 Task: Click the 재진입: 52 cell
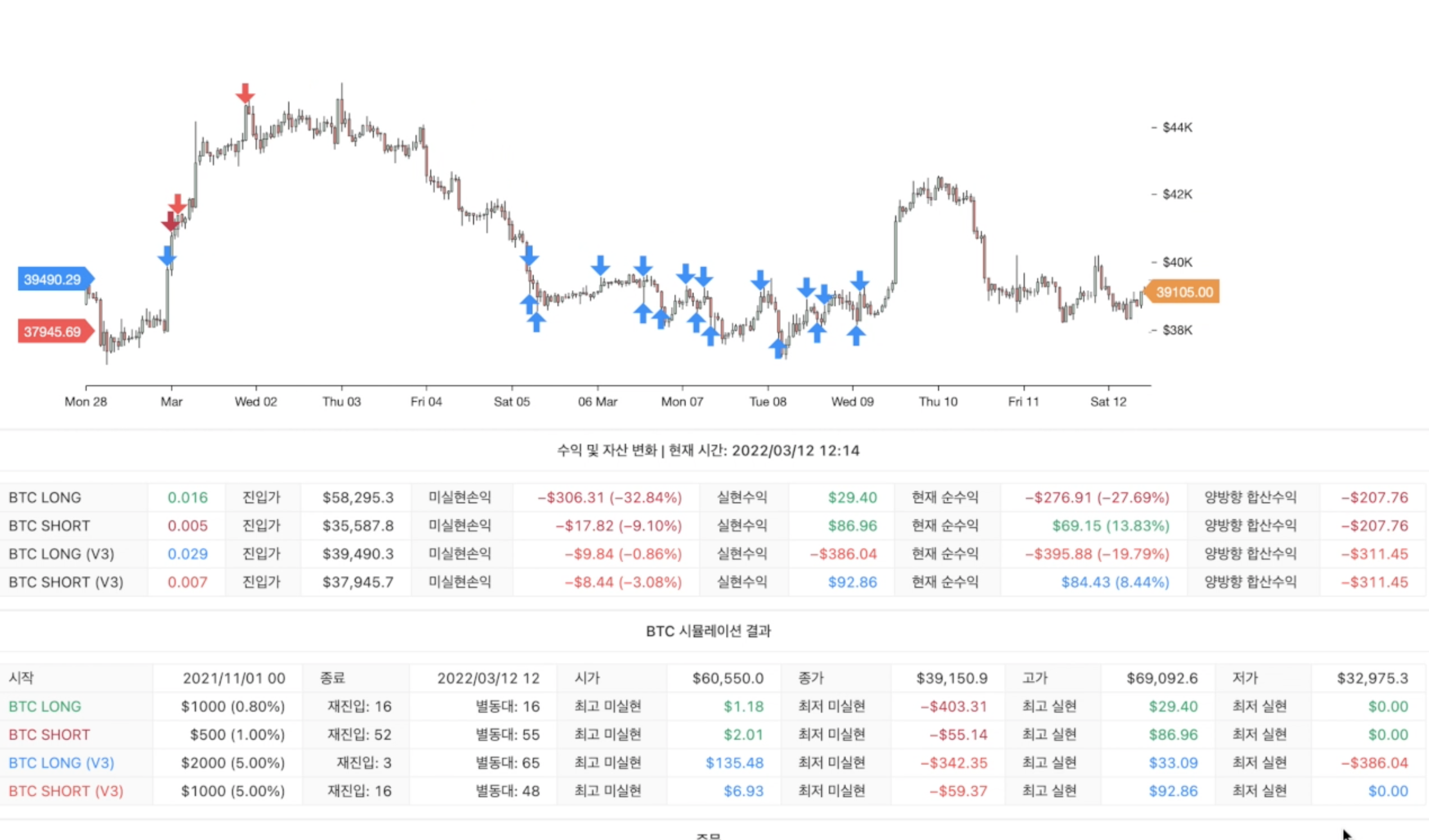359,735
